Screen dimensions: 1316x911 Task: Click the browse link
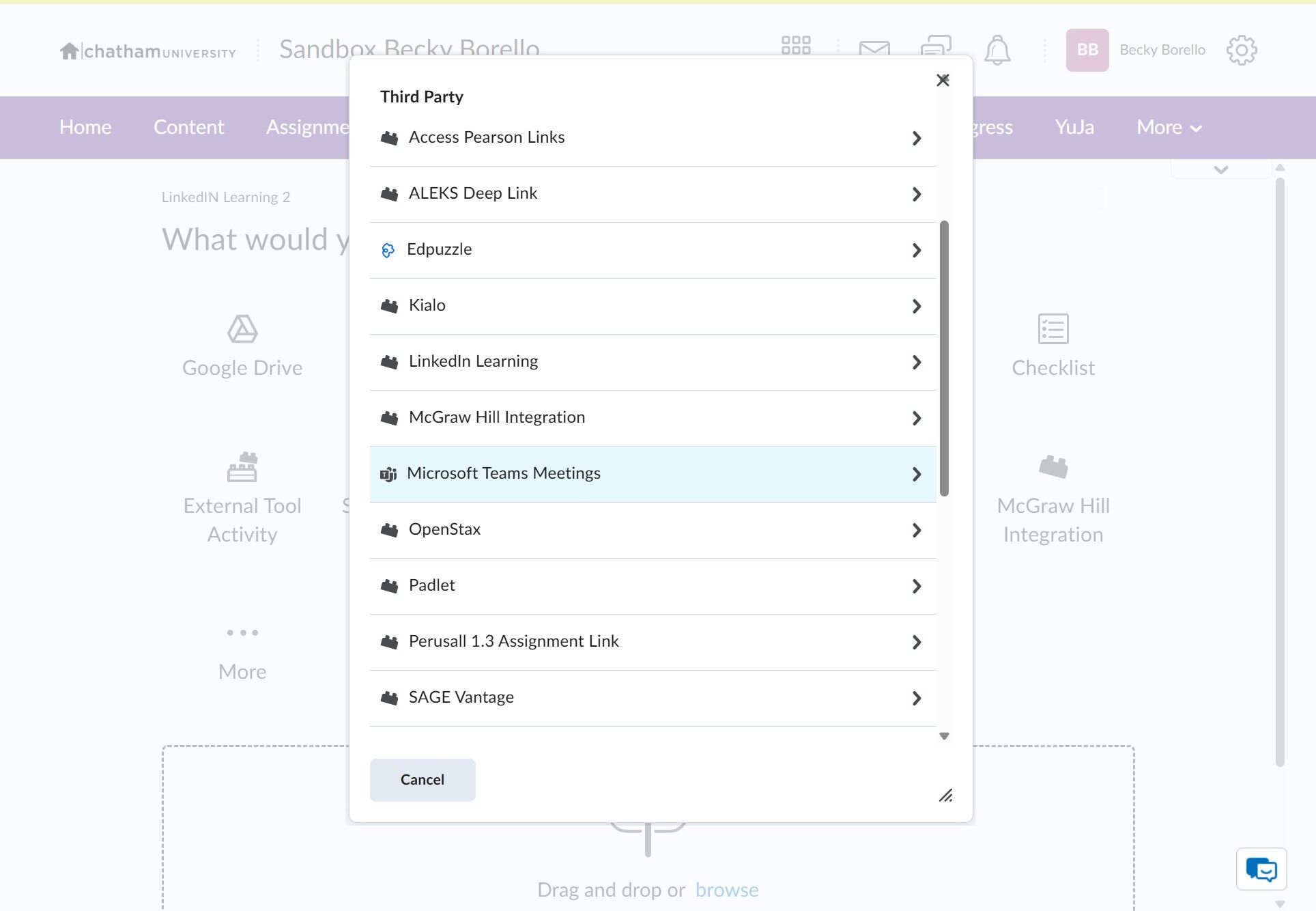(727, 890)
